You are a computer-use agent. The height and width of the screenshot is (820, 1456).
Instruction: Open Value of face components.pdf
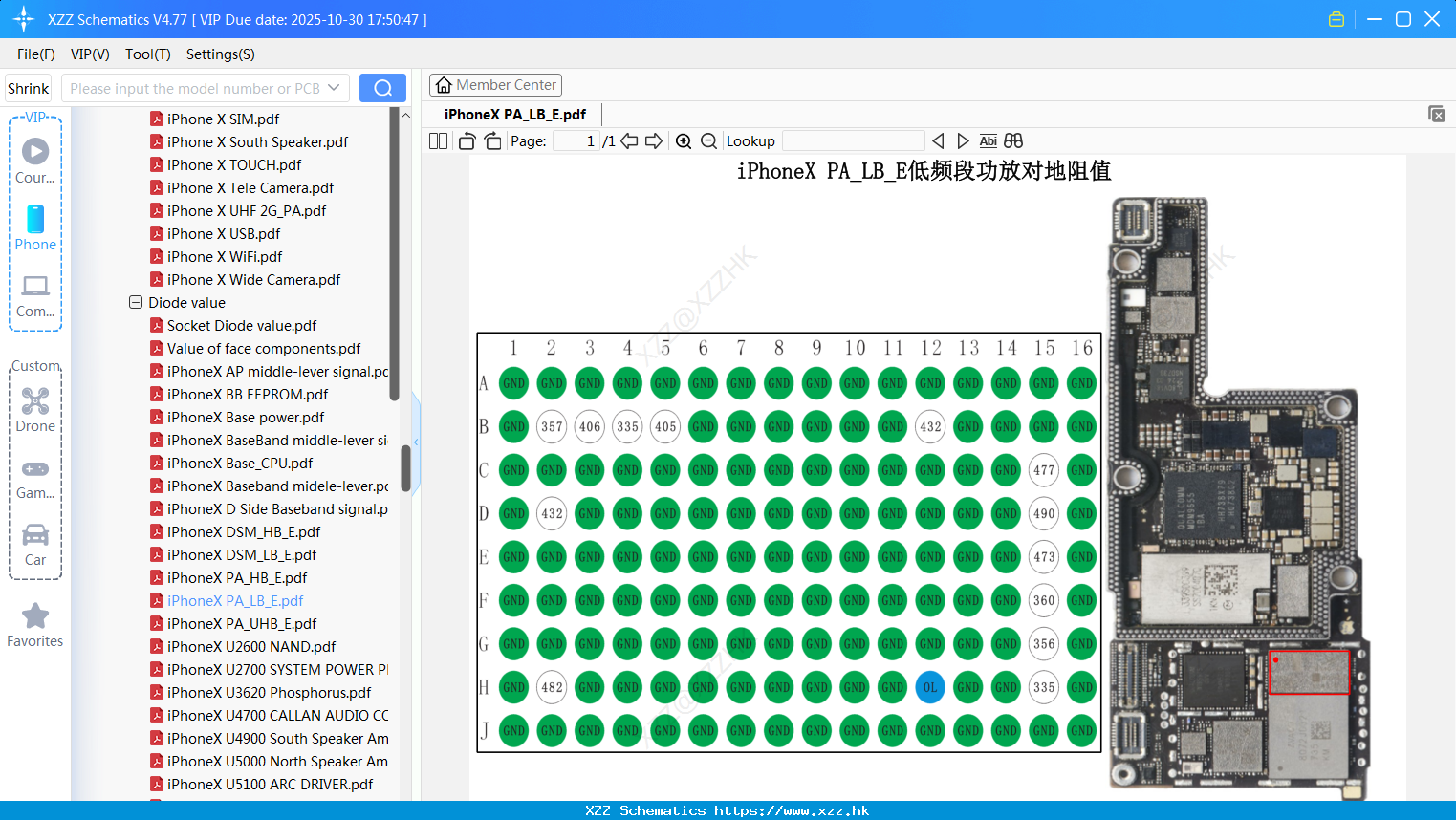[x=264, y=348]
